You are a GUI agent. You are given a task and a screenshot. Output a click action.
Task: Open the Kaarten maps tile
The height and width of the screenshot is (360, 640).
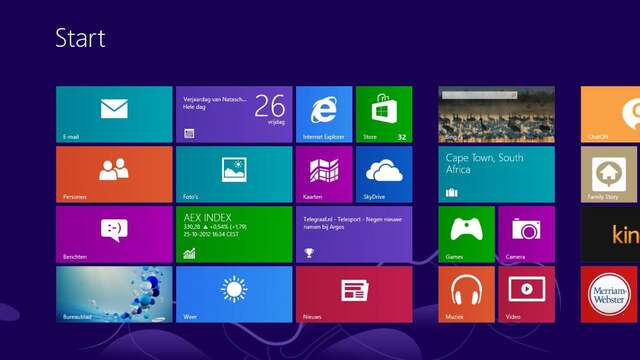(x=324, y=174)
